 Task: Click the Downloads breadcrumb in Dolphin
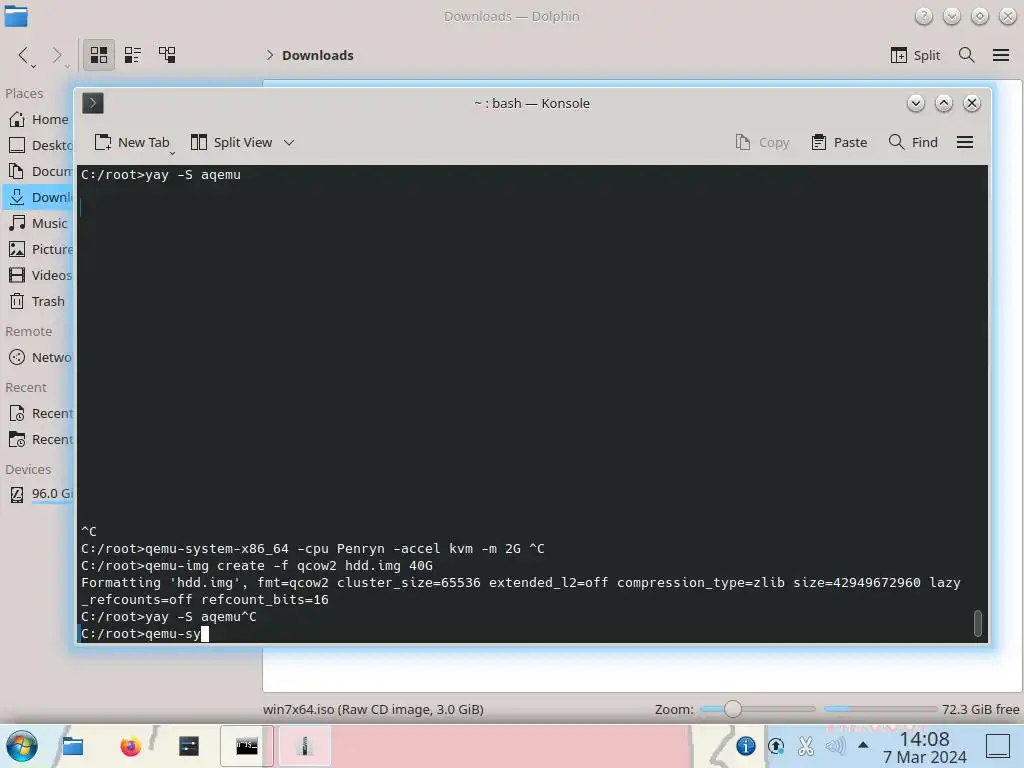(317, 56)
